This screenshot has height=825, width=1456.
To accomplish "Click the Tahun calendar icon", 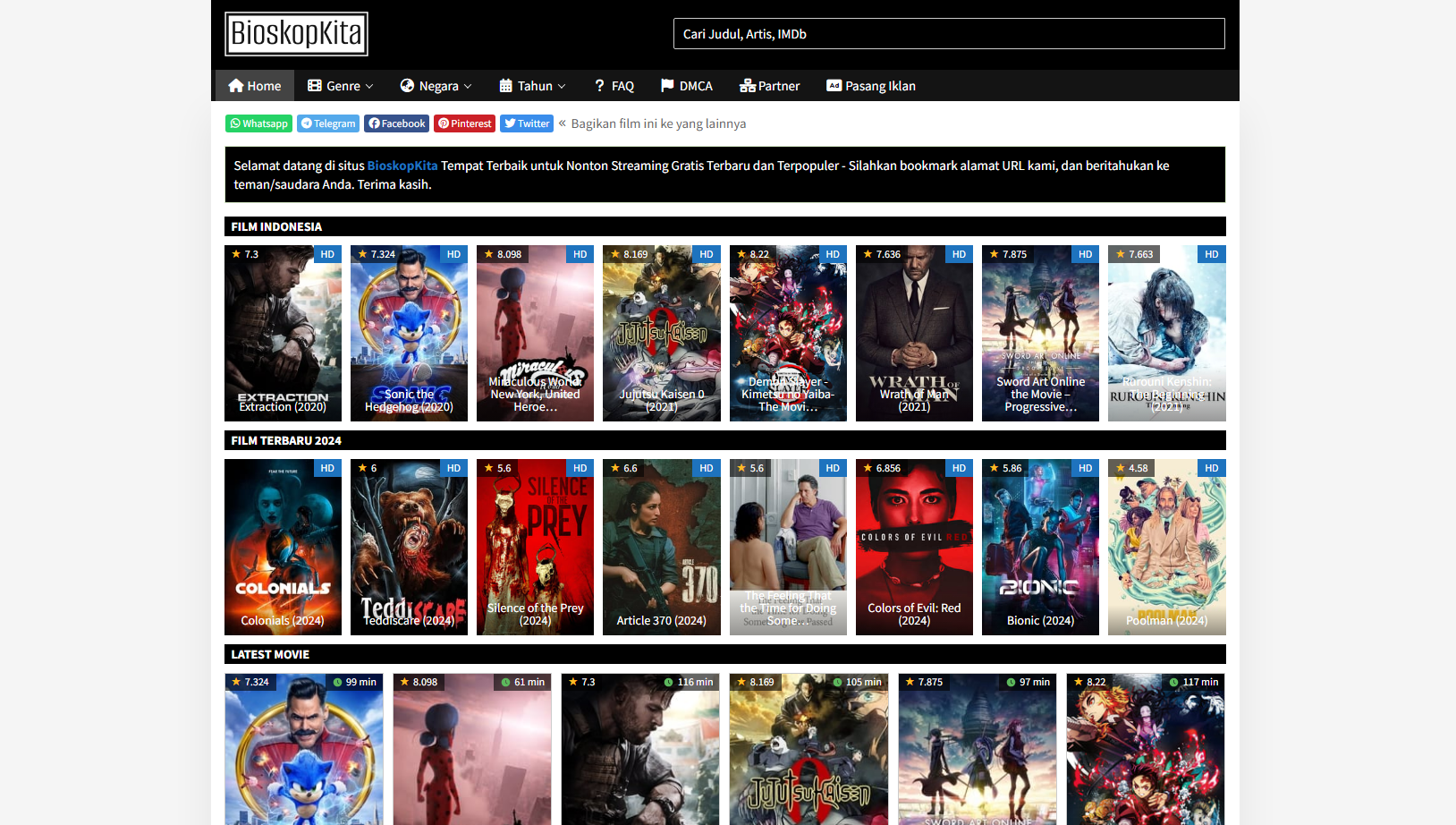I will [506, 86].
